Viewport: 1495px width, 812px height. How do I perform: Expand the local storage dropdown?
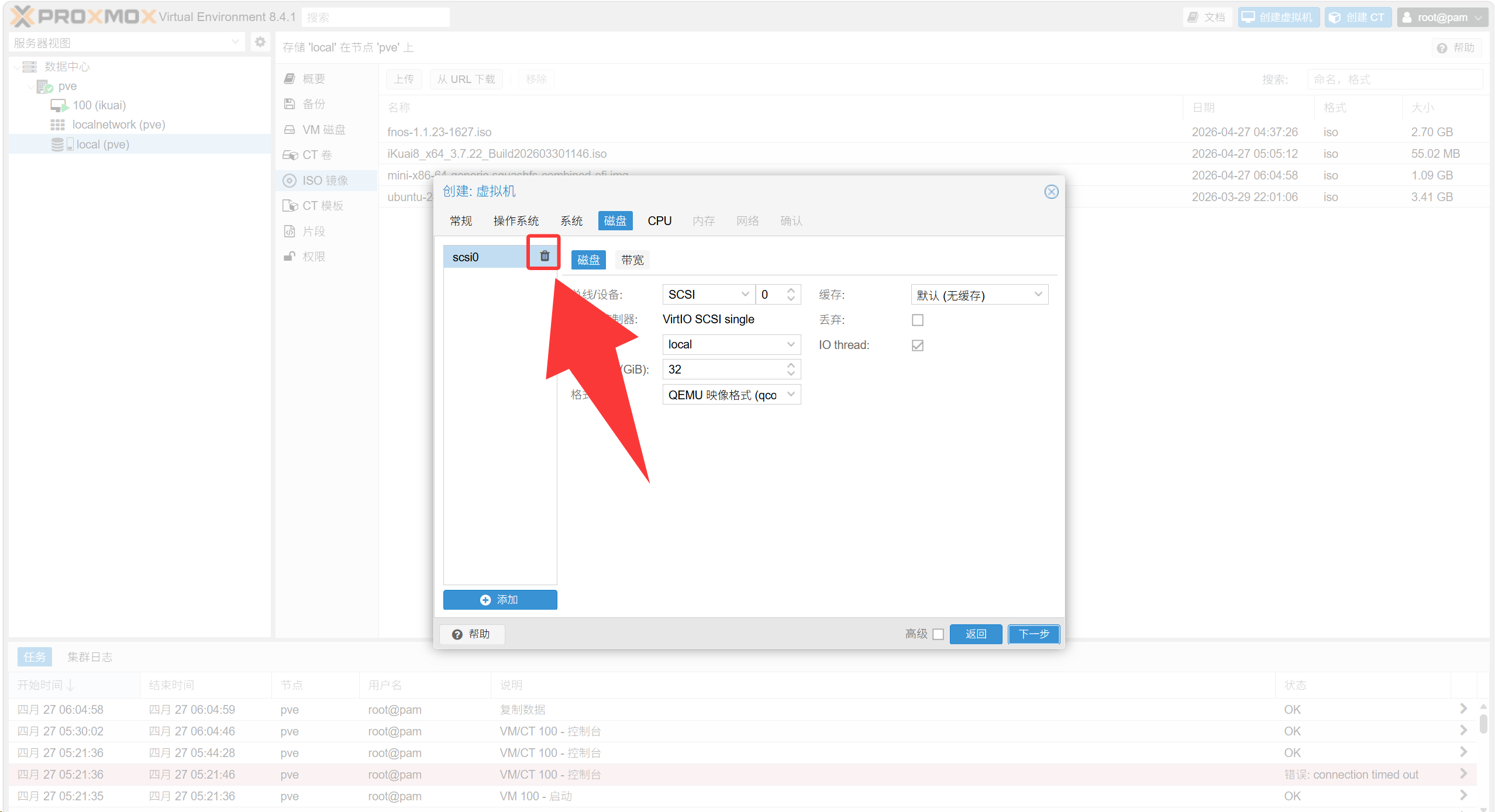point(790,344)
